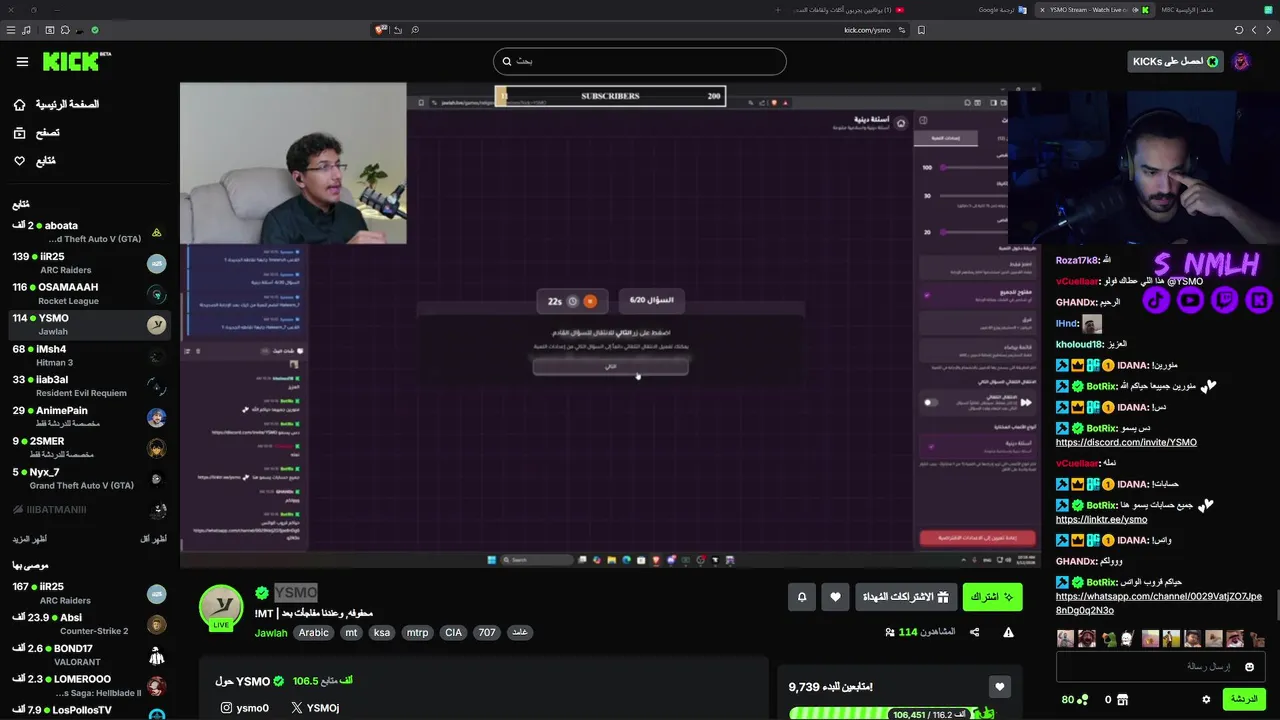The width and height of the screenshot is (1280, 720).
Task: Open the ysmo0 Instagram link
Action: (x=245, y=708)
